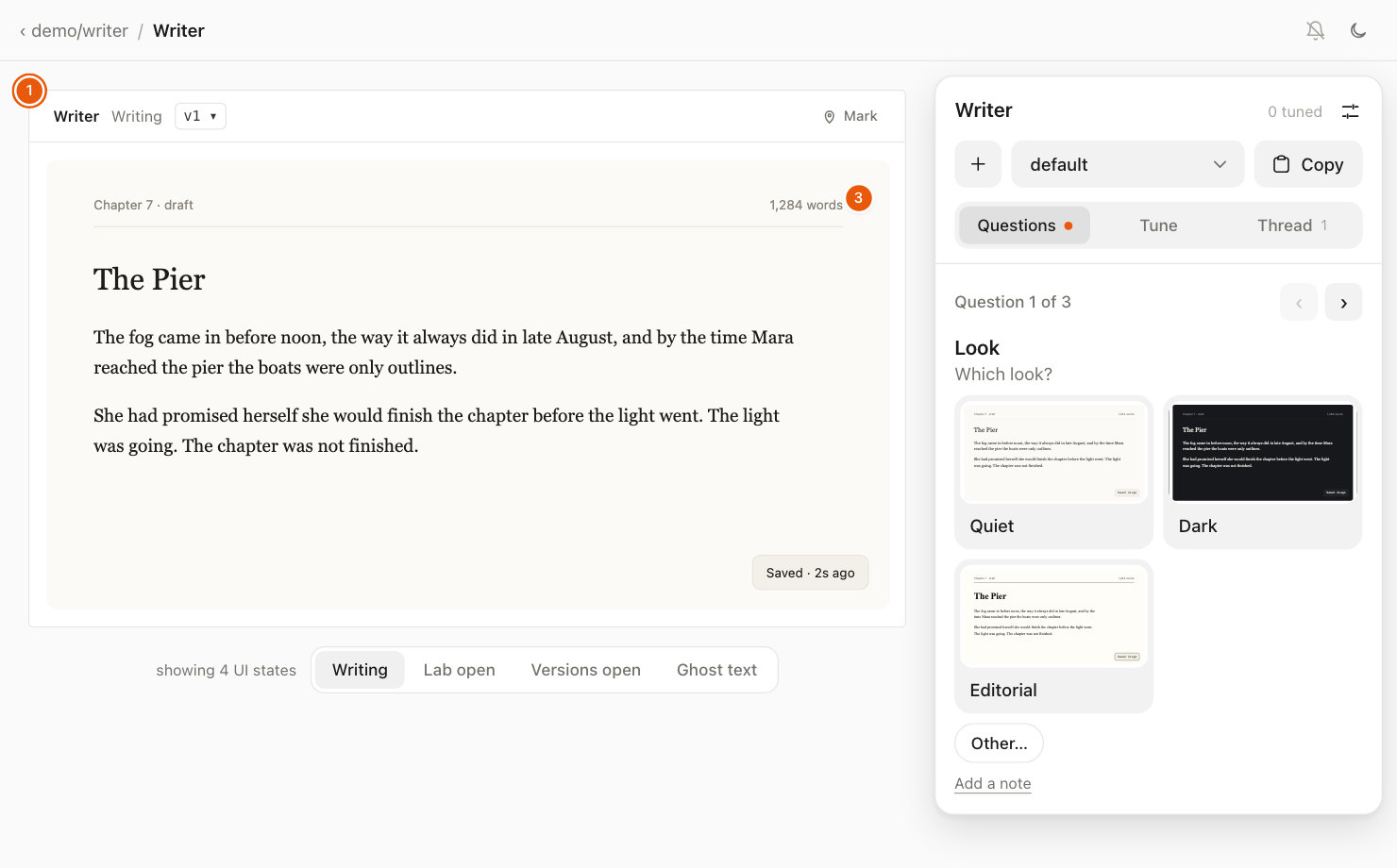Click the paragraph starting 'The fog came in'

(444, 352)
